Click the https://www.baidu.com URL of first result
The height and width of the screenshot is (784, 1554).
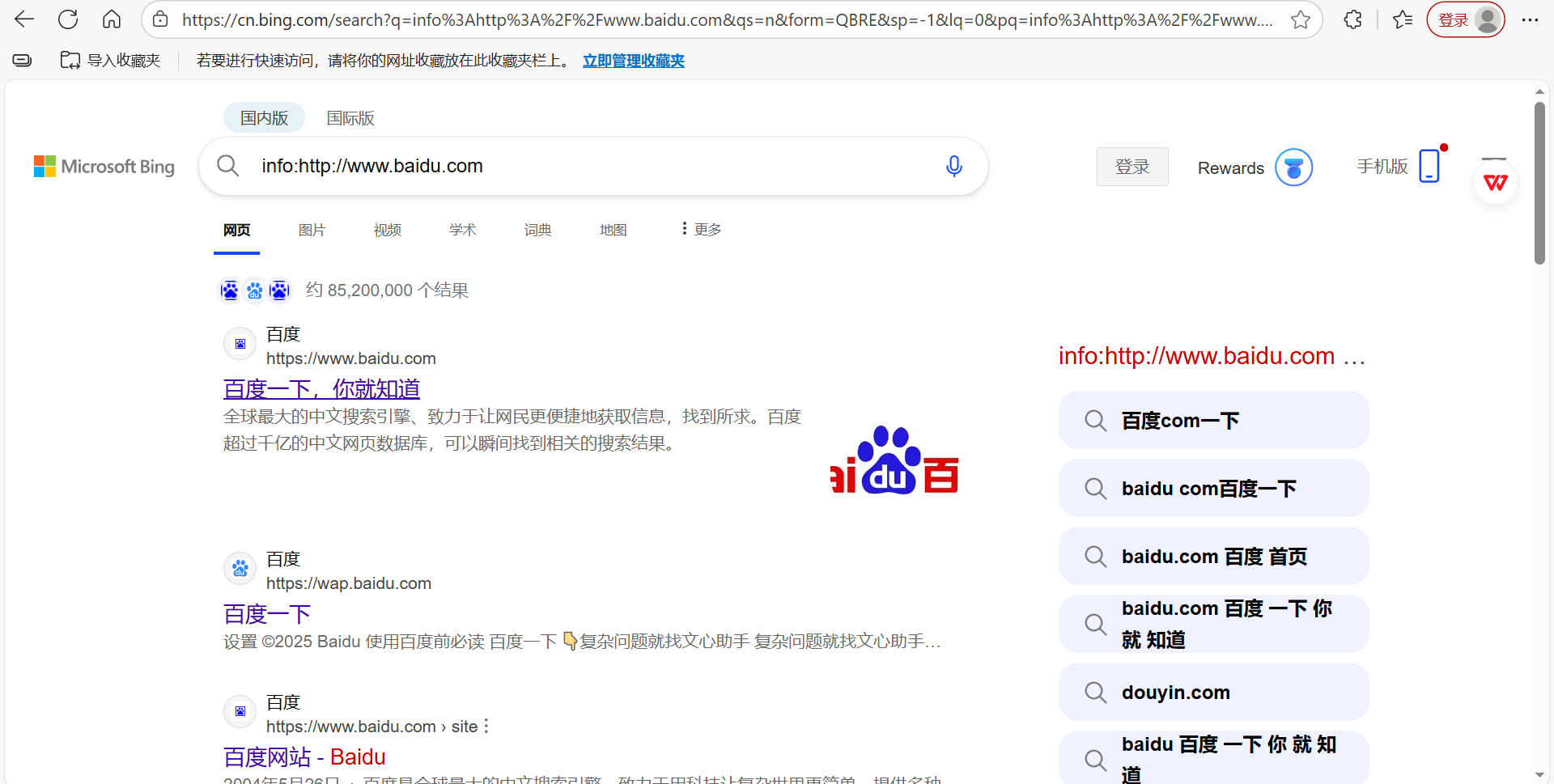[351, 358]
